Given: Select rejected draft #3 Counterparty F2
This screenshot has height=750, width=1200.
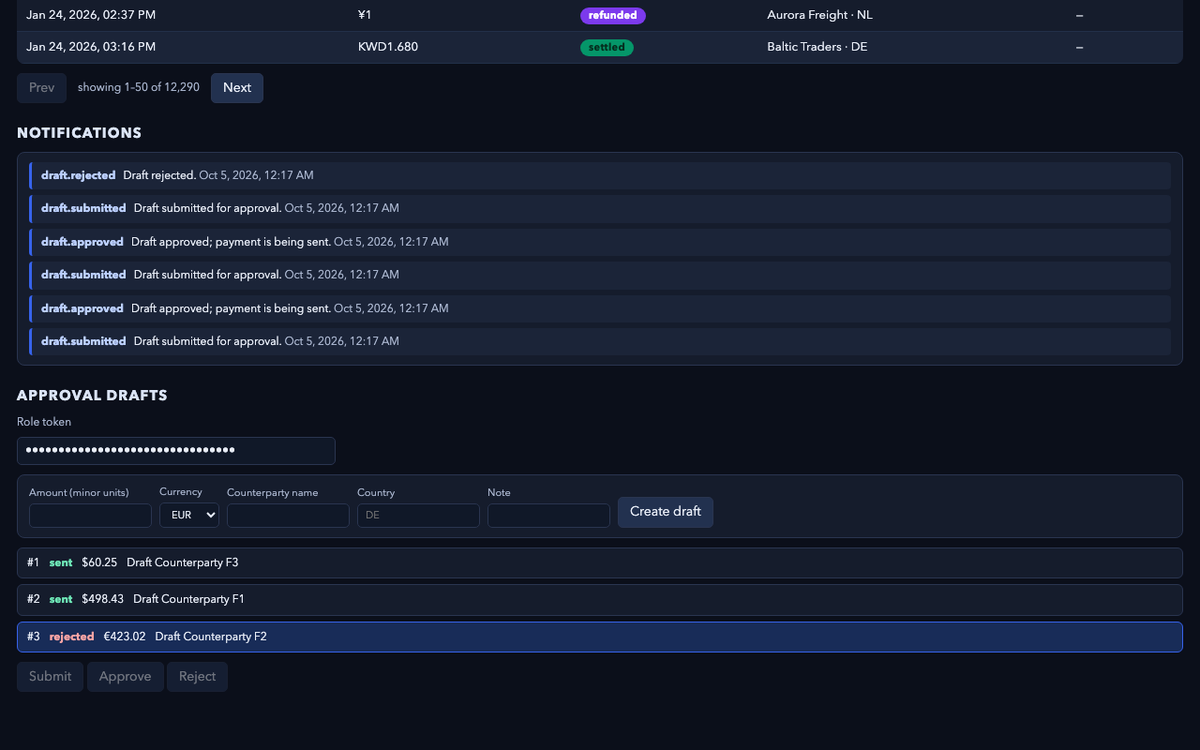Looking at the screenshot, I should pyautogui.click(x=600, y=637).
